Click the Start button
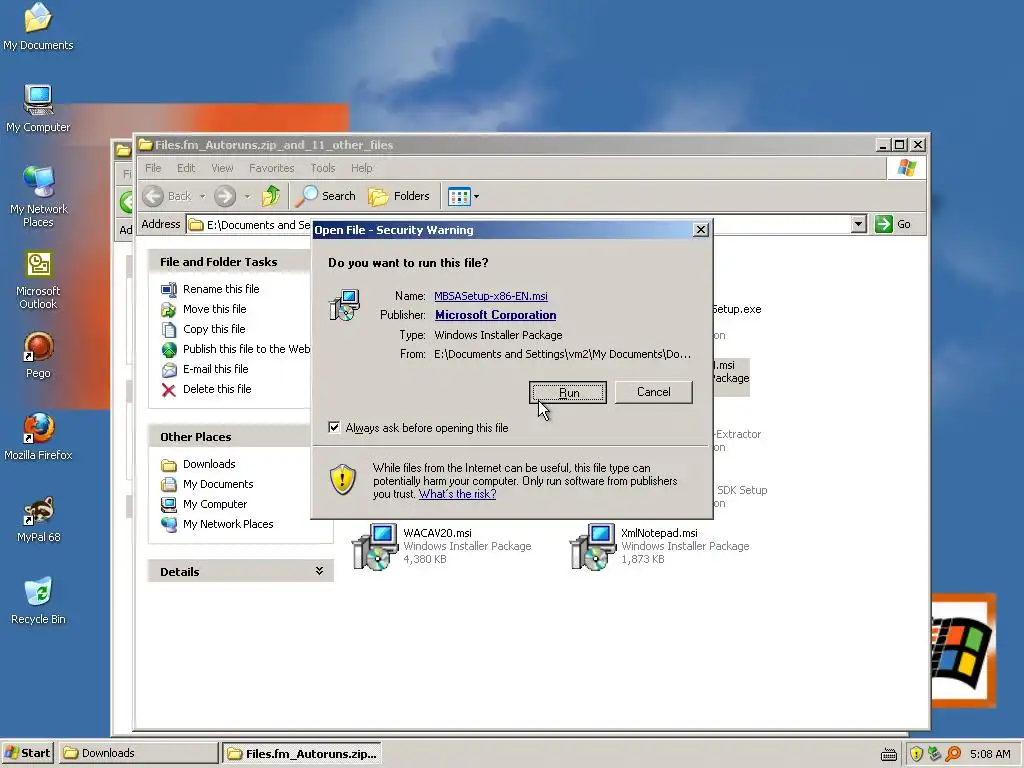Viewport: 1024px width, 768px height. (x=27, y=753)
